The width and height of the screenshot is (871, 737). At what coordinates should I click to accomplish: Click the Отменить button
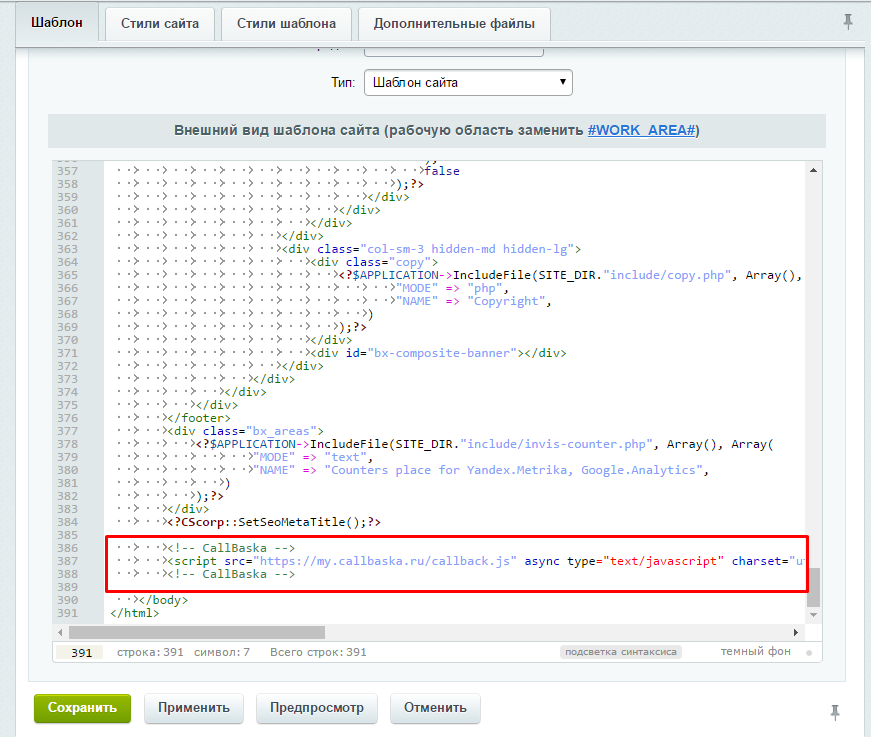(x=435, y=708)
